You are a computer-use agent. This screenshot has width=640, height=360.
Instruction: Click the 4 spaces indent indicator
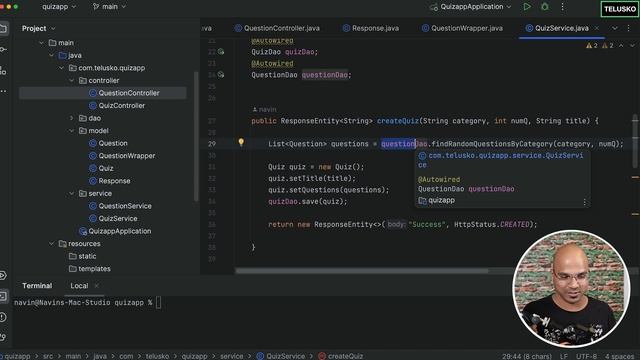(x=620, y=356)
